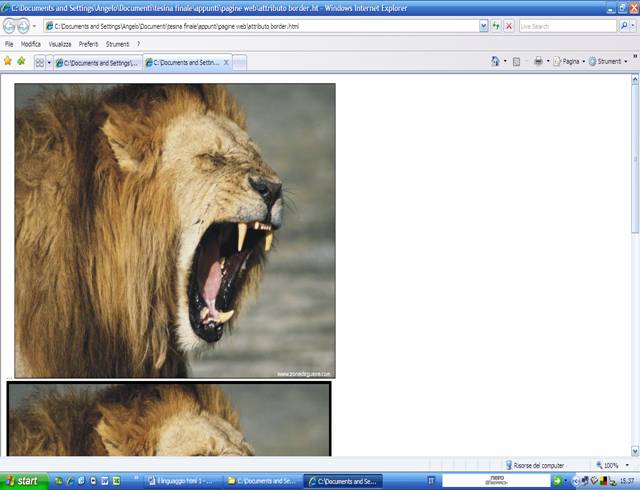This screenshot has height=490, width=640.
Task: Open the folder C:\Documents and Se... taskbar button
Action: [x=262, y=481]
